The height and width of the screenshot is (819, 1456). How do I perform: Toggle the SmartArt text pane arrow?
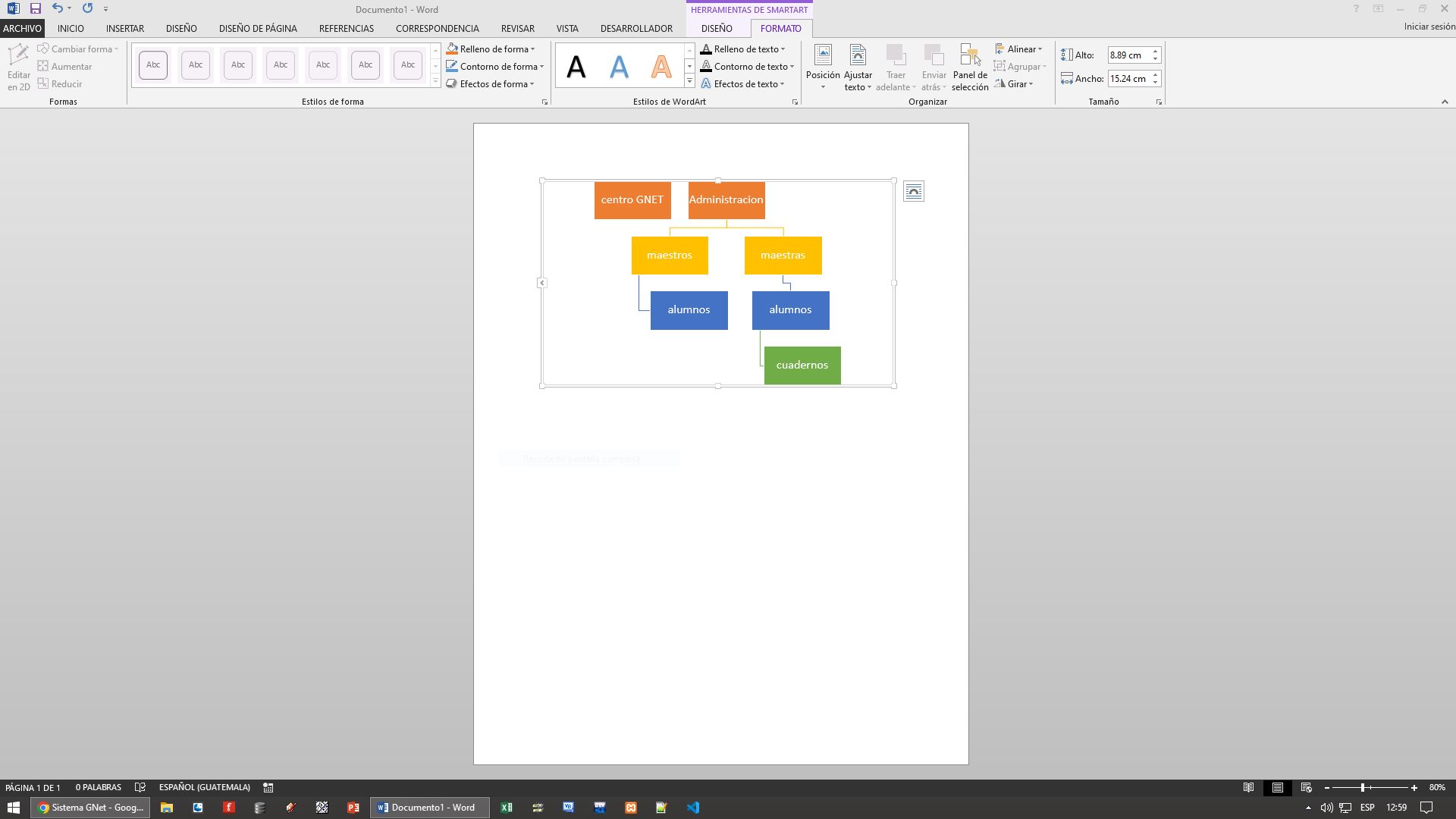(x=541, y=283)
